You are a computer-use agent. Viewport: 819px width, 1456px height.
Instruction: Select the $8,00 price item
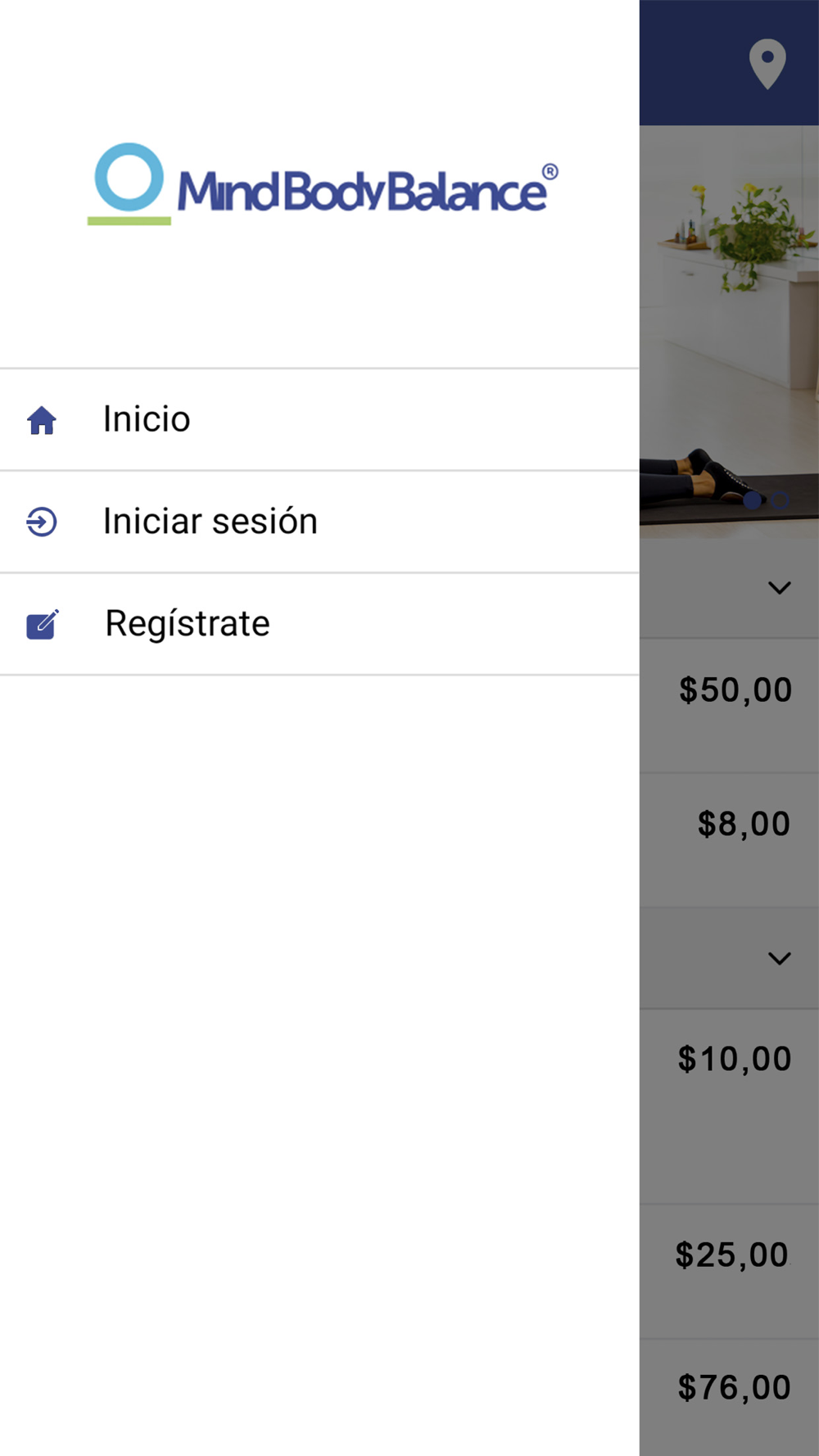744,823
